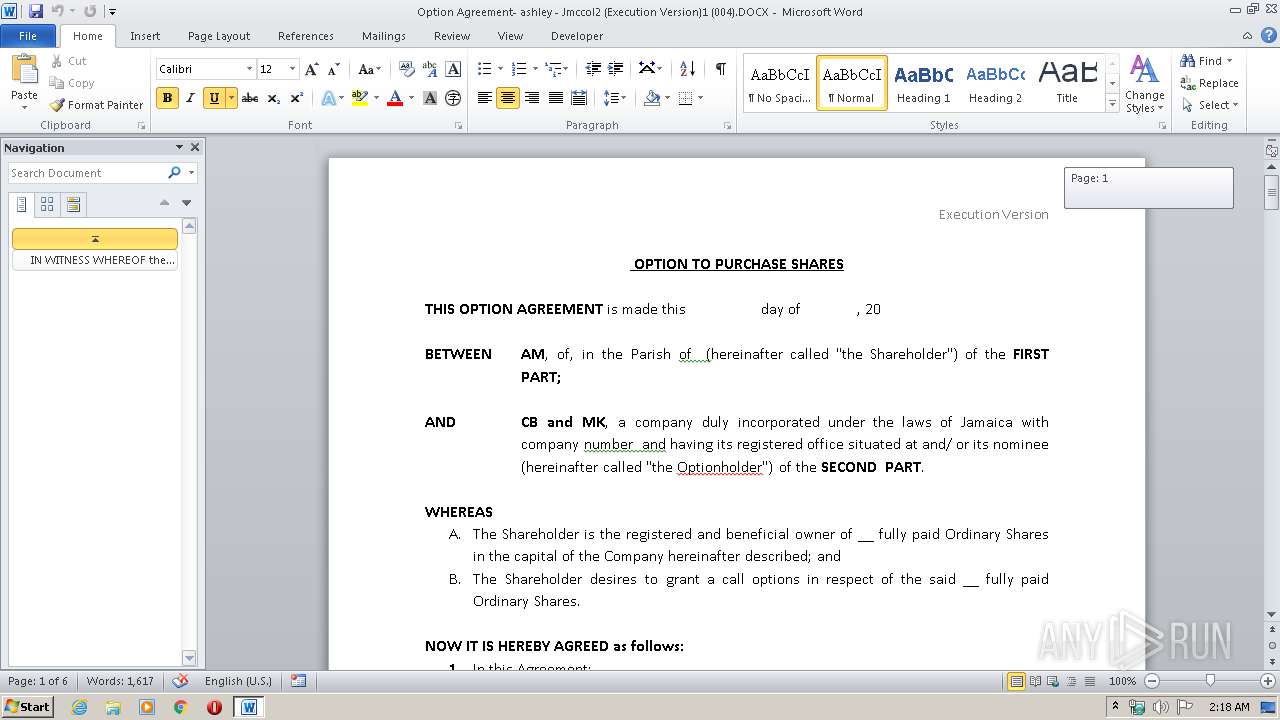The height and width of the screenshot is (720, 1280).
Task: Apply red Font Color
Action: [395, 98]
